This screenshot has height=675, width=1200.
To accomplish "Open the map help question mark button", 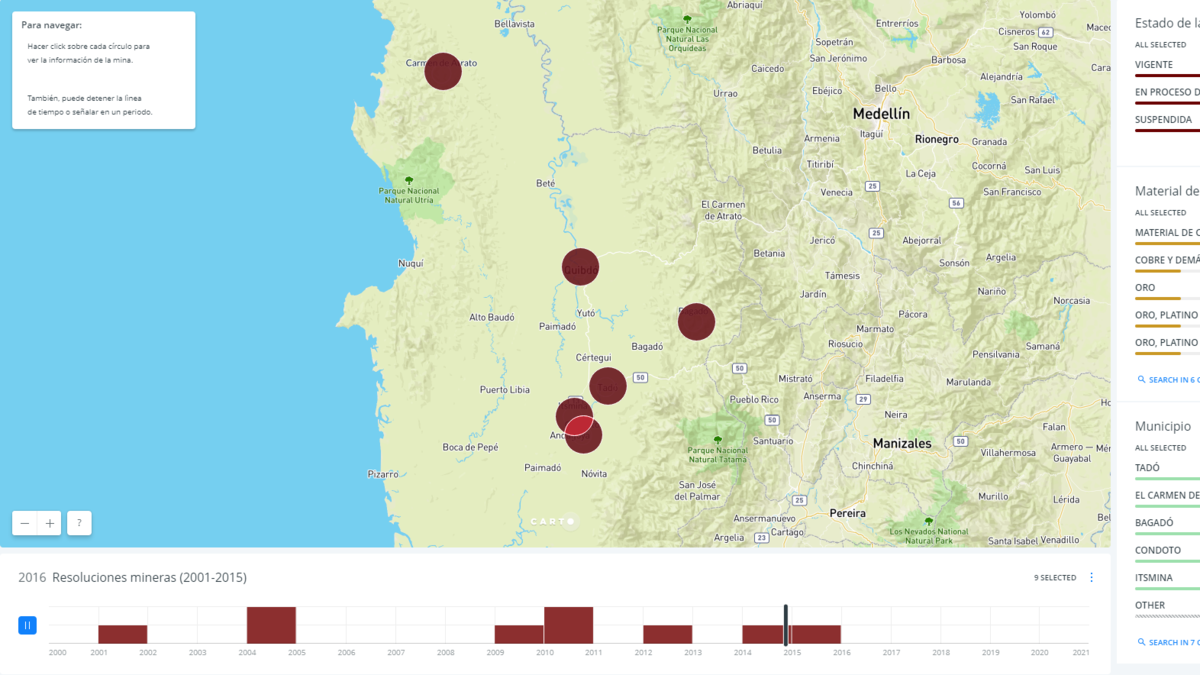I will tap(79, 523).
